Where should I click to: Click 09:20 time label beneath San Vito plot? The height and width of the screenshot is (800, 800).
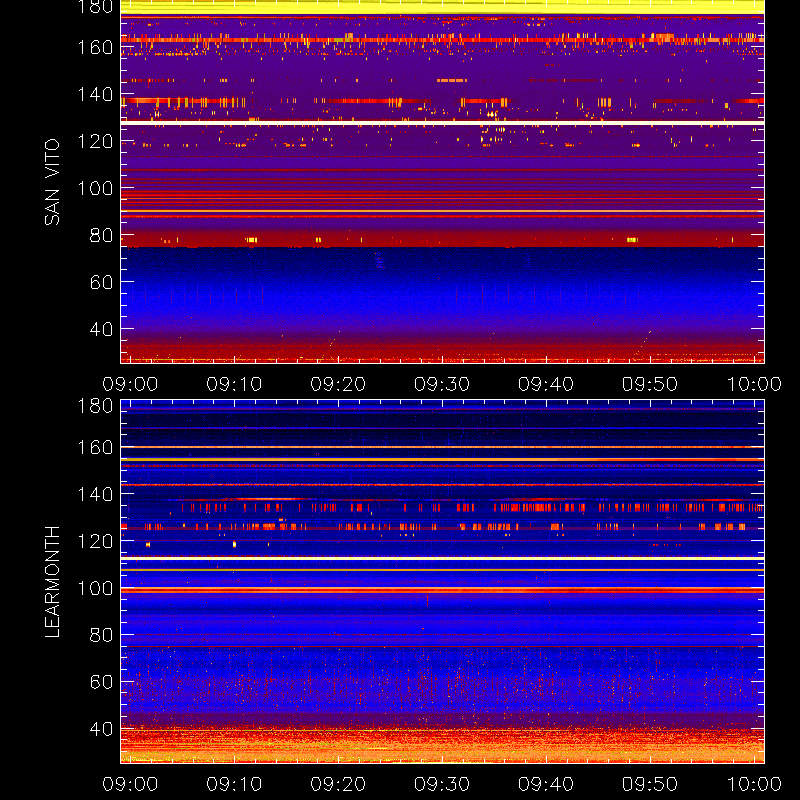[338, 384]
